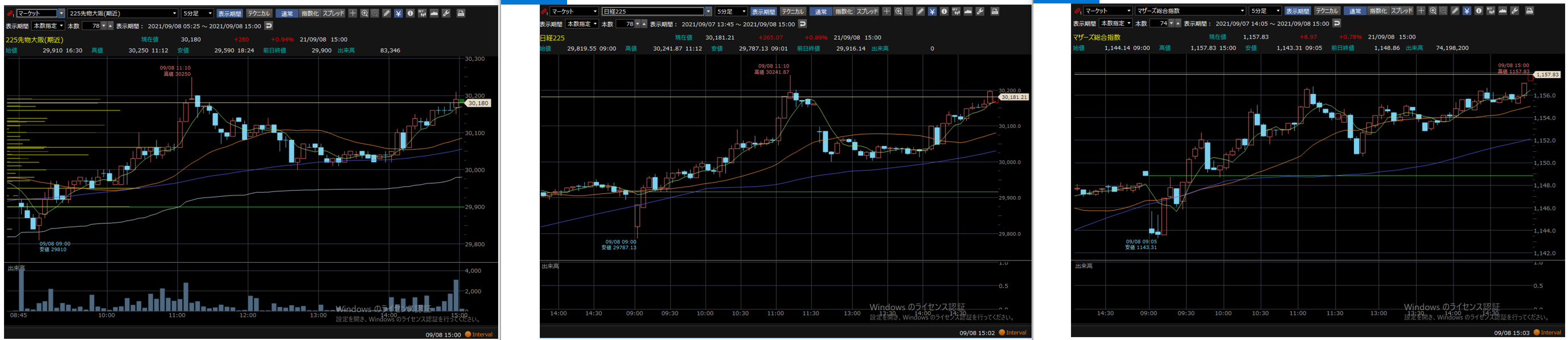Open wrench settings on マザーズ総合指数 chart
Image resolution: width=1568 pixels, height=340 pixels.
pos(1514,11)
